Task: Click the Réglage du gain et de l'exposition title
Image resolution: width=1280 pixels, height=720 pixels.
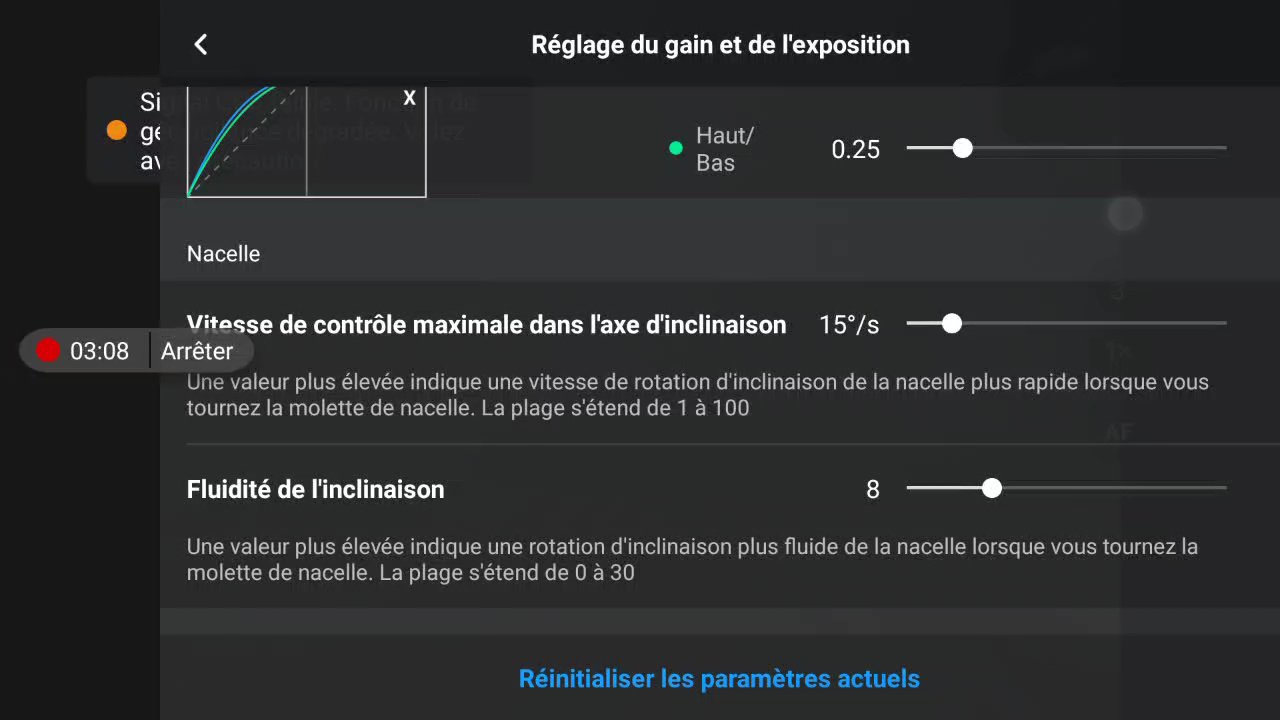Action: (720, 44)
